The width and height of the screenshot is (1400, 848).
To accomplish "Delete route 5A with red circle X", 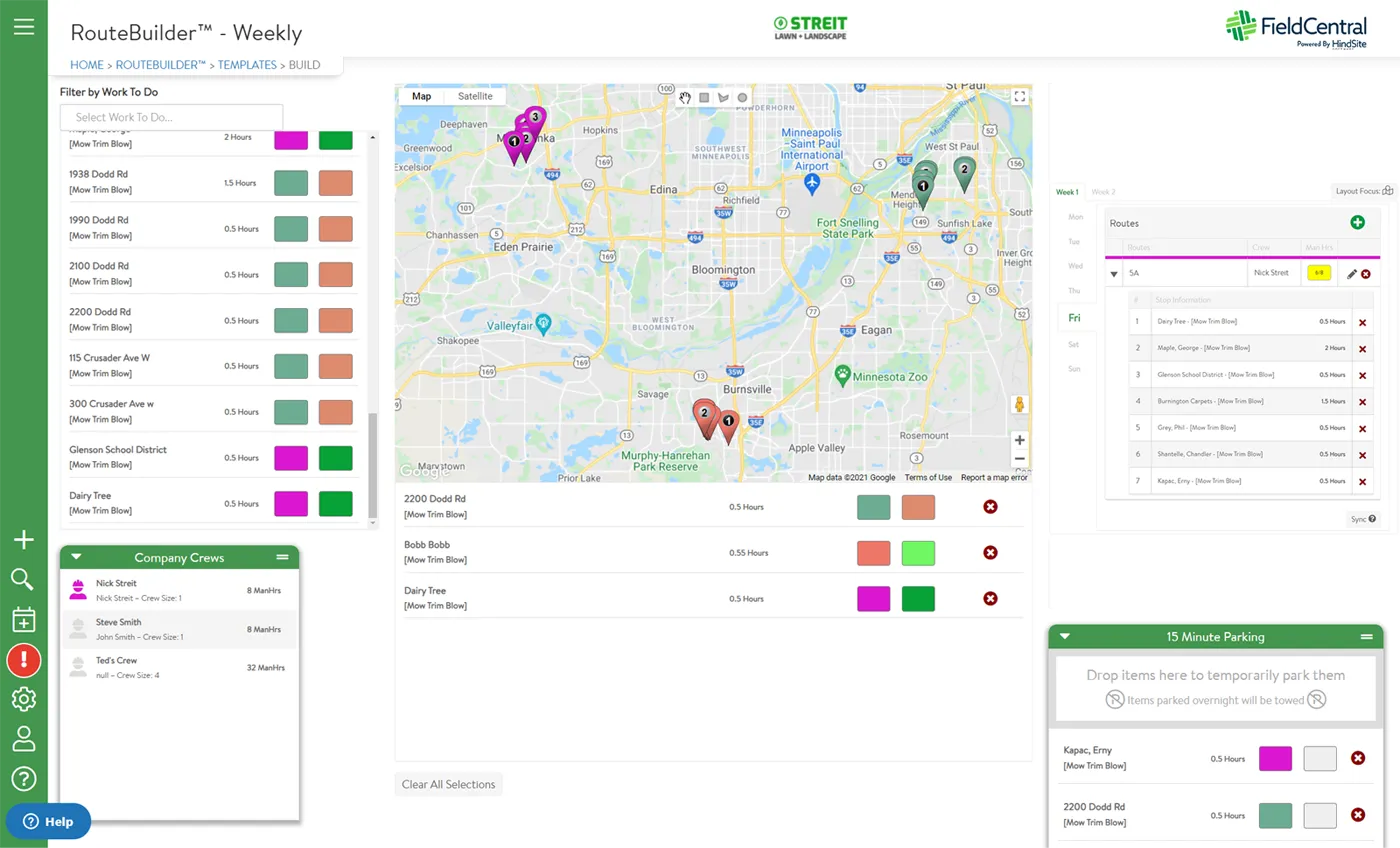I will click(x=1366, y=273).
